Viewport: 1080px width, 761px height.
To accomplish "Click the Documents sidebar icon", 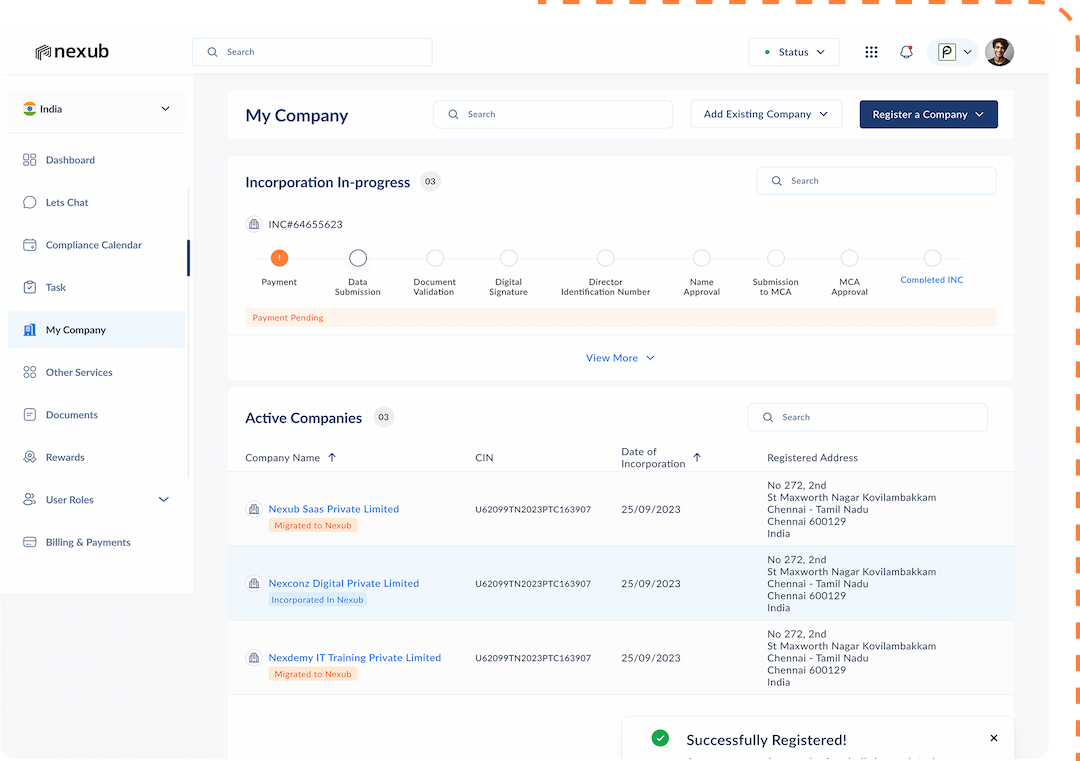I will (x=30, y=415).
